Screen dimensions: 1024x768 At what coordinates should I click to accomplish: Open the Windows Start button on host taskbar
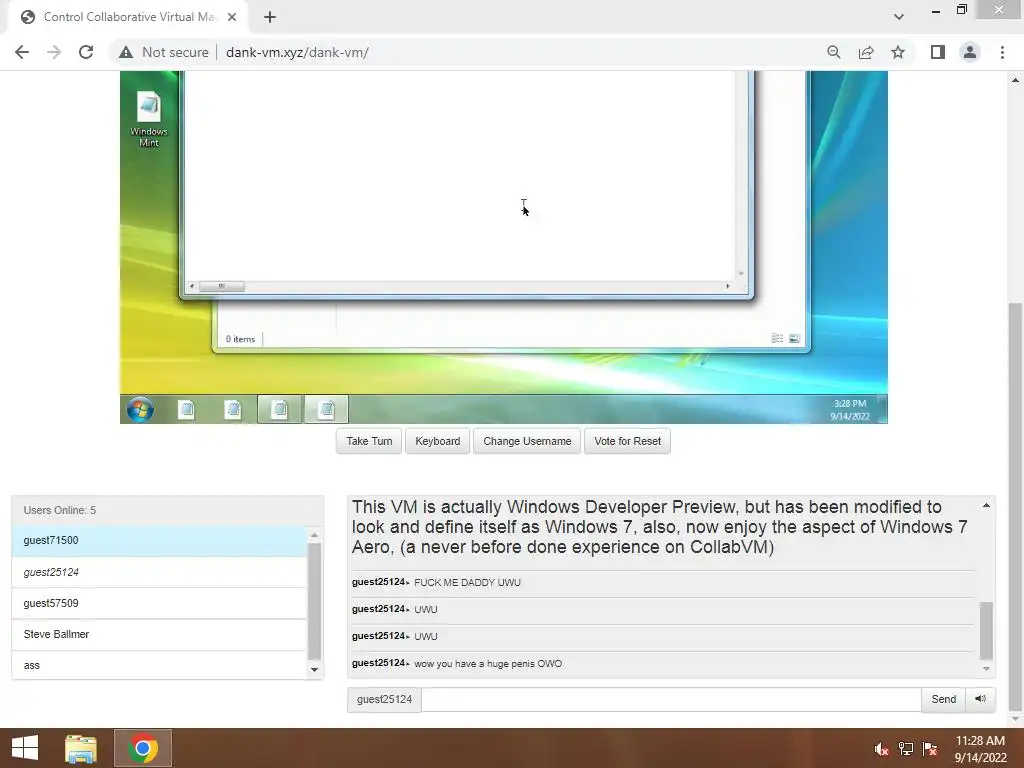(x=25, y=748)
